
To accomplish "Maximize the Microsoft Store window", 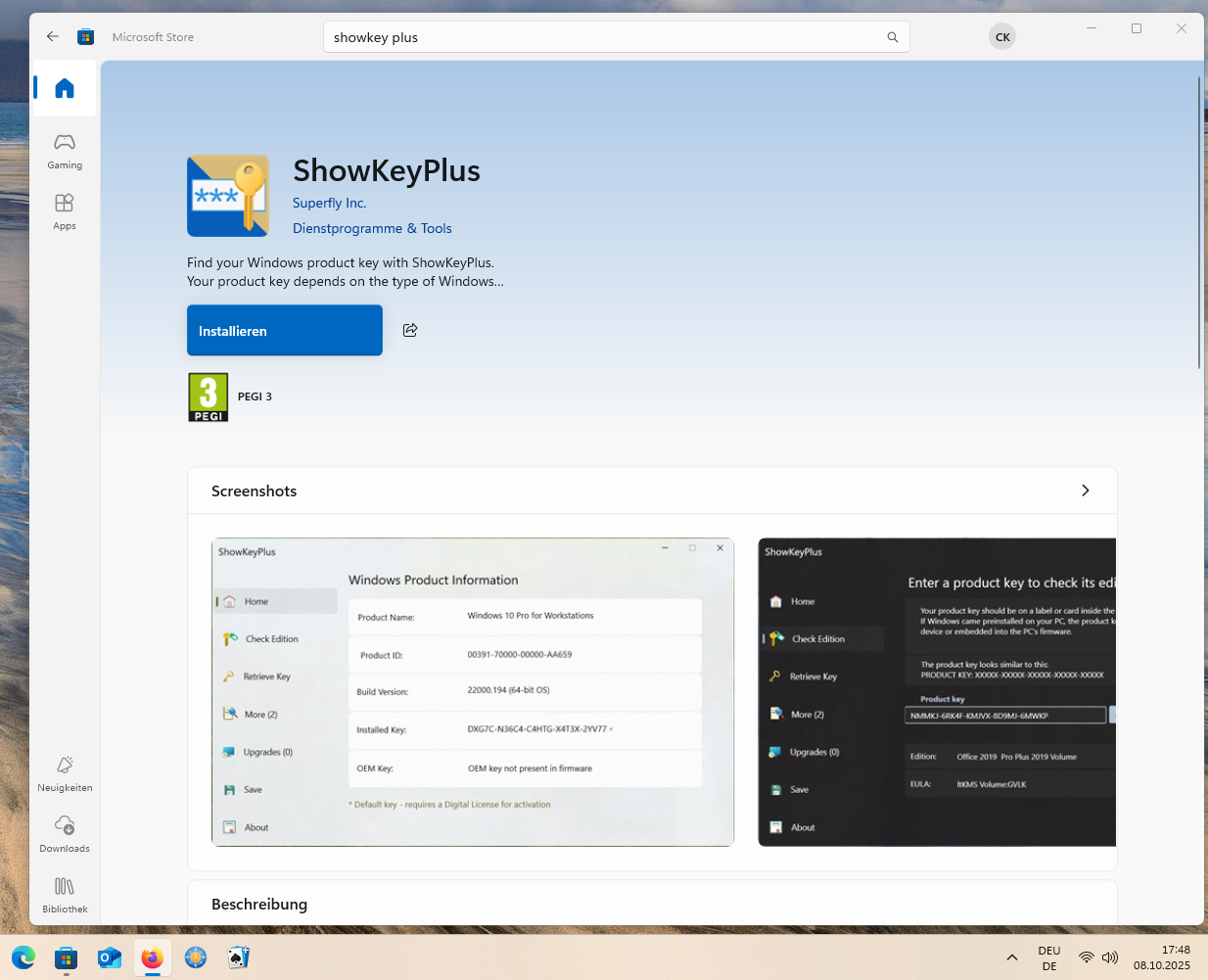I will (1137, 28).
